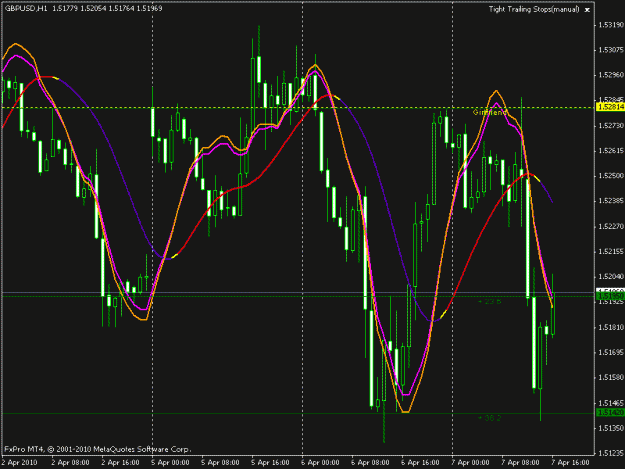The width and height of the screenshot is (625, 469).
Task: Click the 1.52960 price axis label
Action: pyautogui.click(x=611, y=75)
